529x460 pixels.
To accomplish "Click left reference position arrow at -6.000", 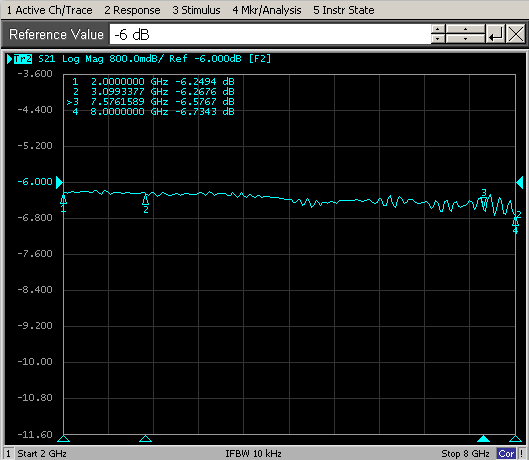I will click(59, 183).
